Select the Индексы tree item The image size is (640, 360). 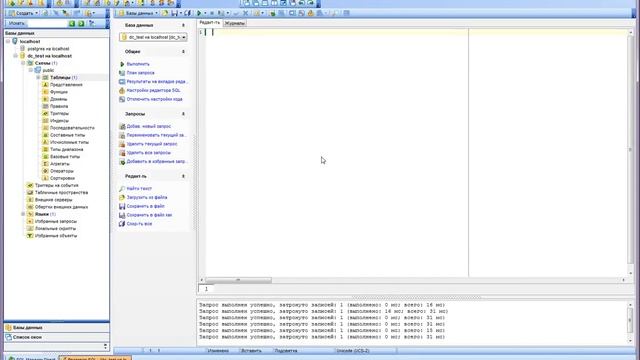[59, 121]
